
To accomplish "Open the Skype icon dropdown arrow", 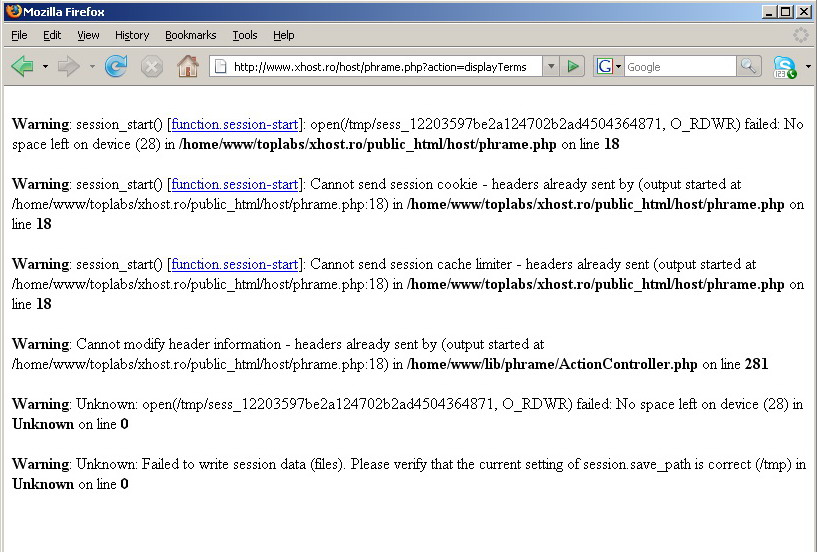I will click(x=808, y=67).
